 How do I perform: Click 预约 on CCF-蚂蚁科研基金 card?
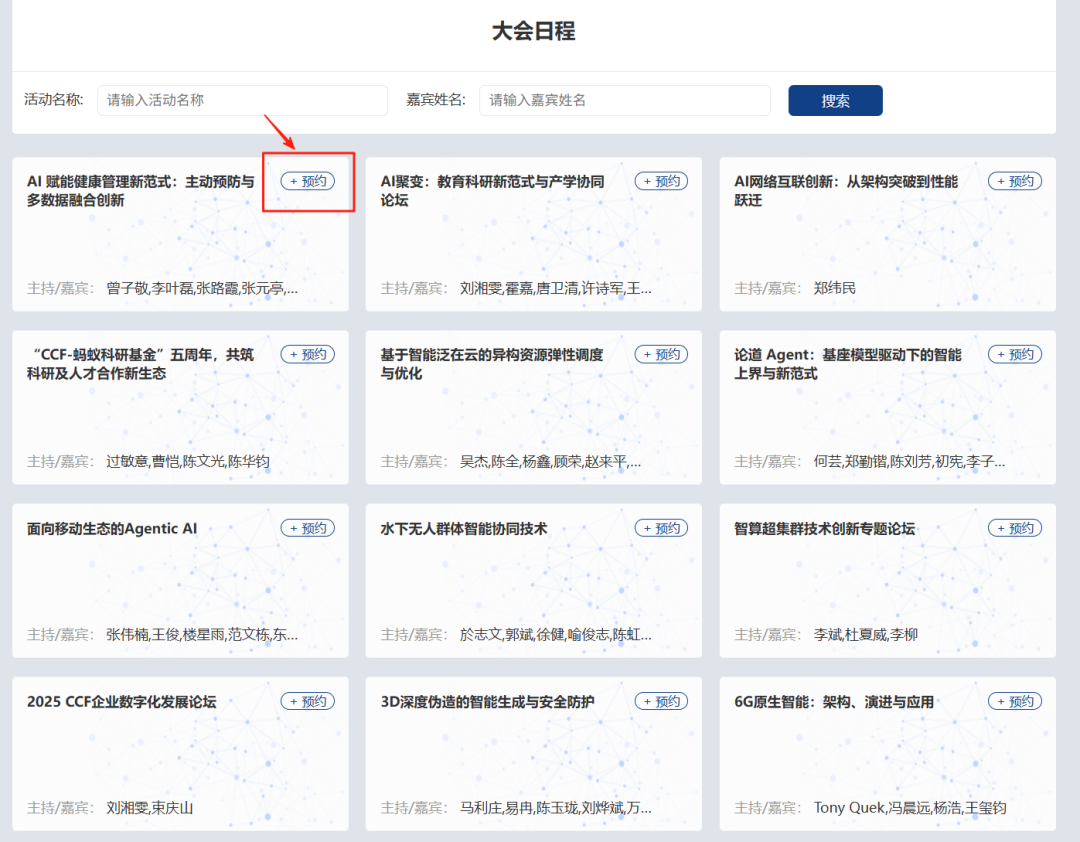pos(307,354)
